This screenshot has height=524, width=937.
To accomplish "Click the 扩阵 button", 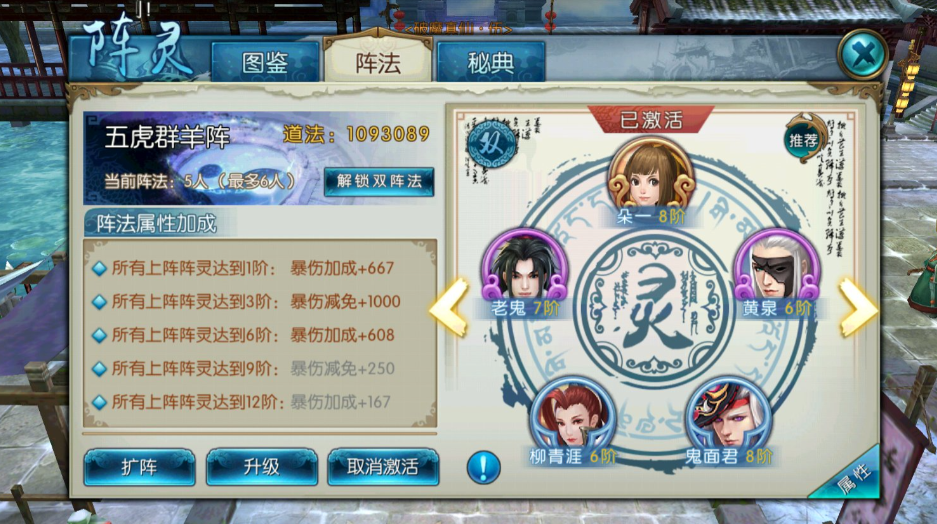I will 139,467.
